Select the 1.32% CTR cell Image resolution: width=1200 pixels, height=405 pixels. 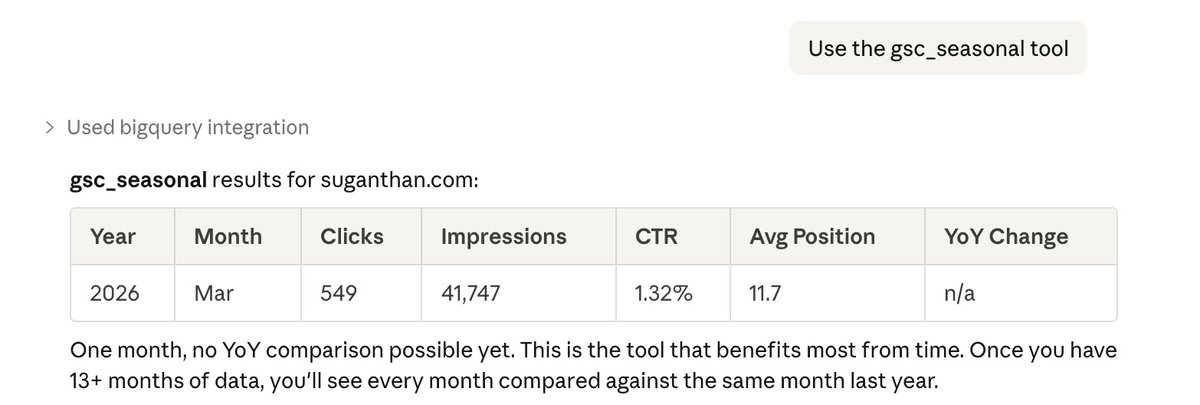tap(663, 294)
